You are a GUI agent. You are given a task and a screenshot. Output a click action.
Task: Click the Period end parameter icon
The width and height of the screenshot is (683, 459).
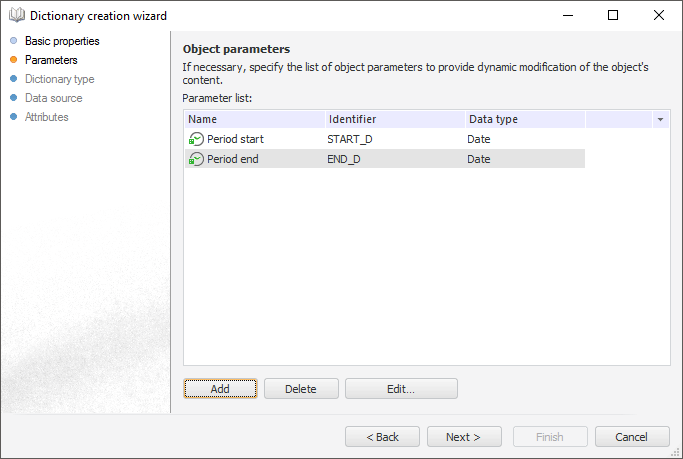pos(196,159)
